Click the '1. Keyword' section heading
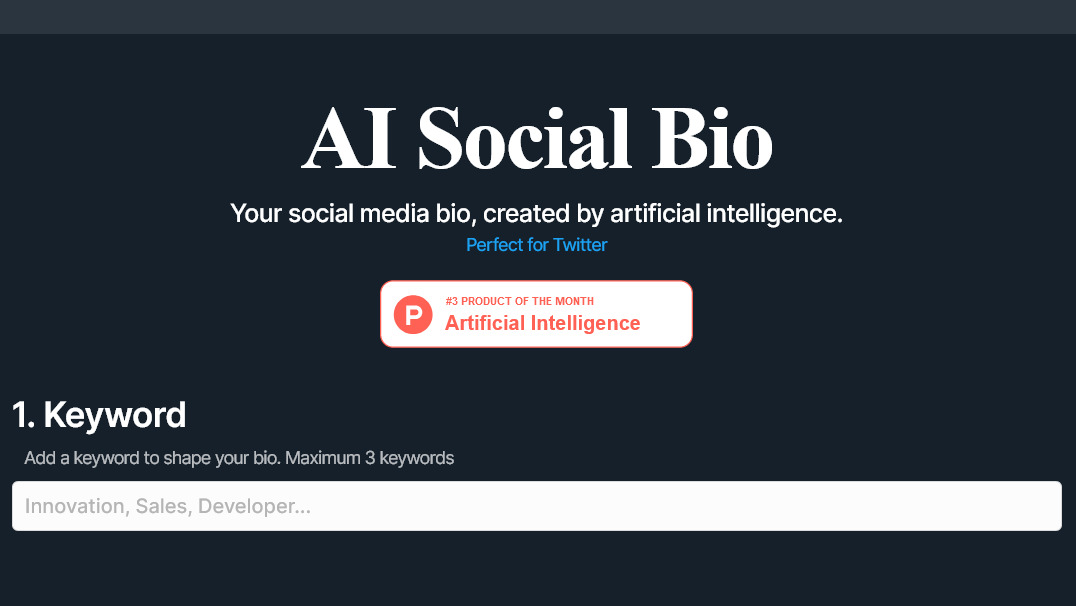 pyautogui.click(x=99, y=414)
